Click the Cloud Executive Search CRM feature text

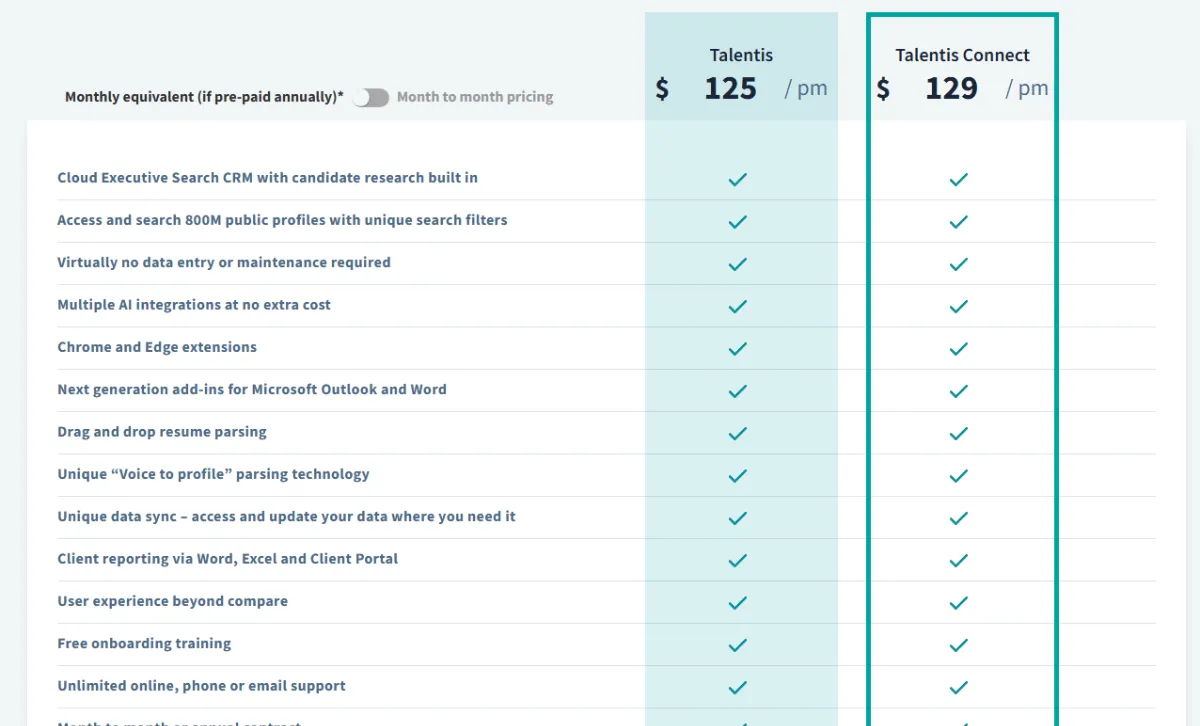[x=267, y=178]
